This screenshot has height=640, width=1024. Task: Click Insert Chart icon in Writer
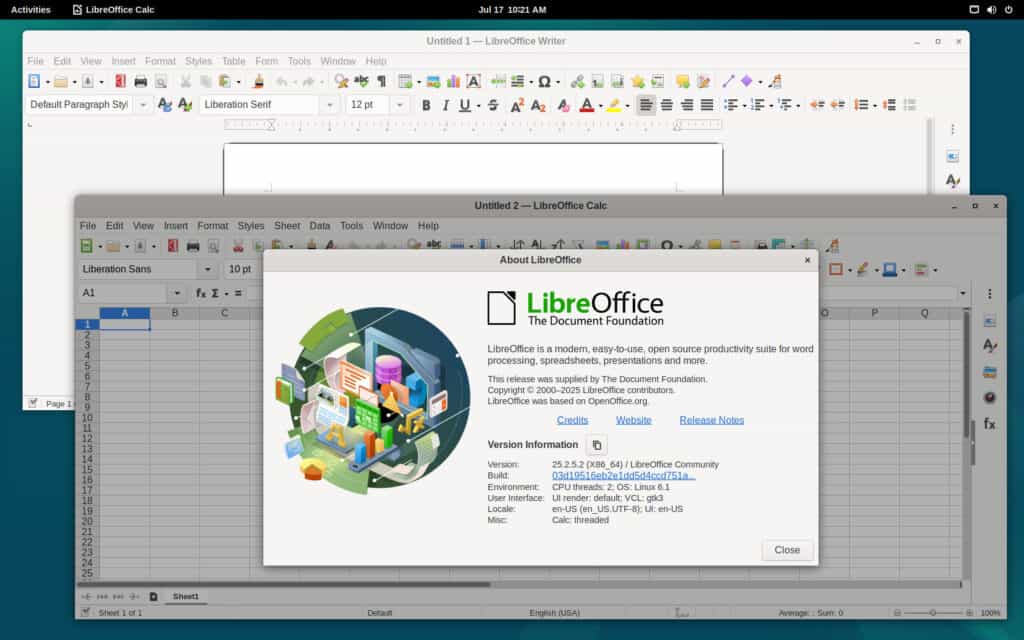(453, 81)
